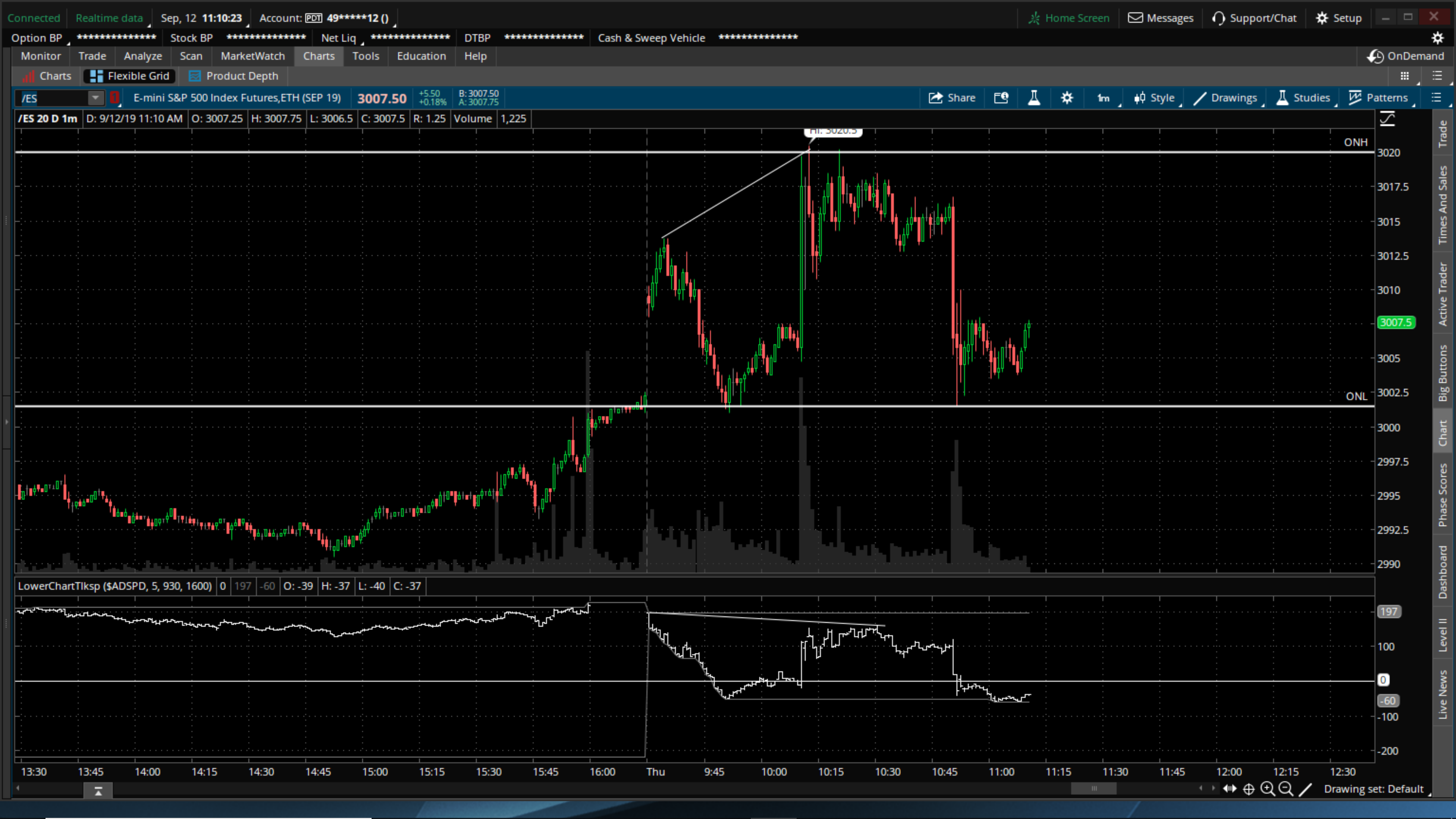Expand the left sidebar handle arrow
Image resolution: width=1456 pixels, height=819 pixels.
(x=6, y=422)
